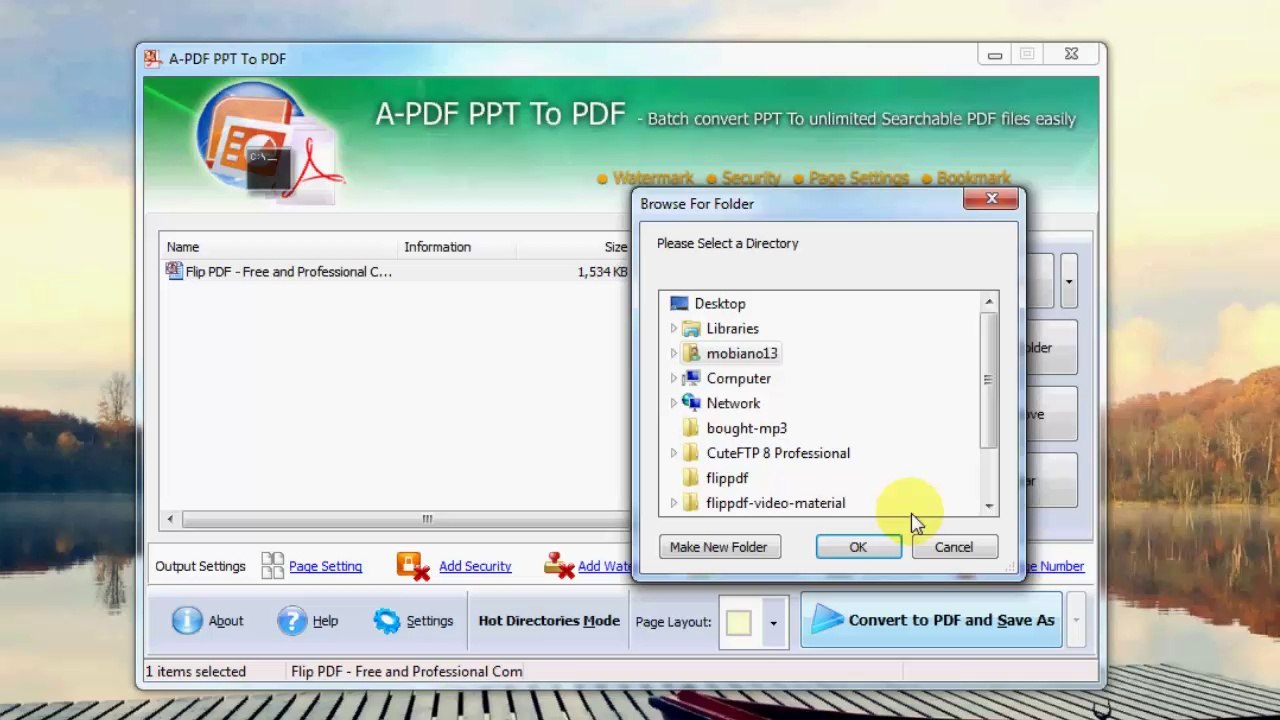Click the Network globe icon
1280x720 pixels.
click(691, 403)
